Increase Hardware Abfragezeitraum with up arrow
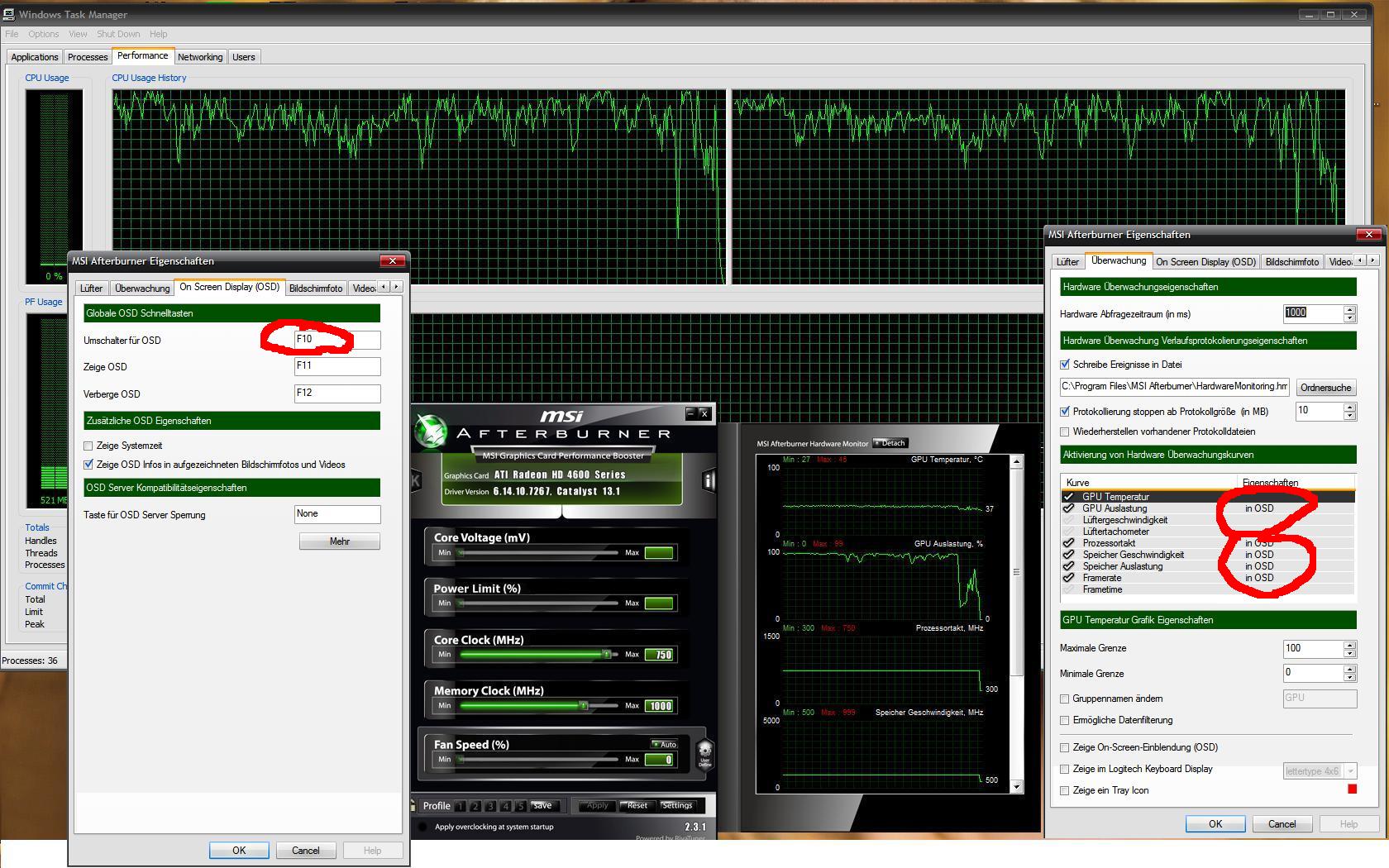Screen dimensions: 1389x868 click(x=1350, y=310)
